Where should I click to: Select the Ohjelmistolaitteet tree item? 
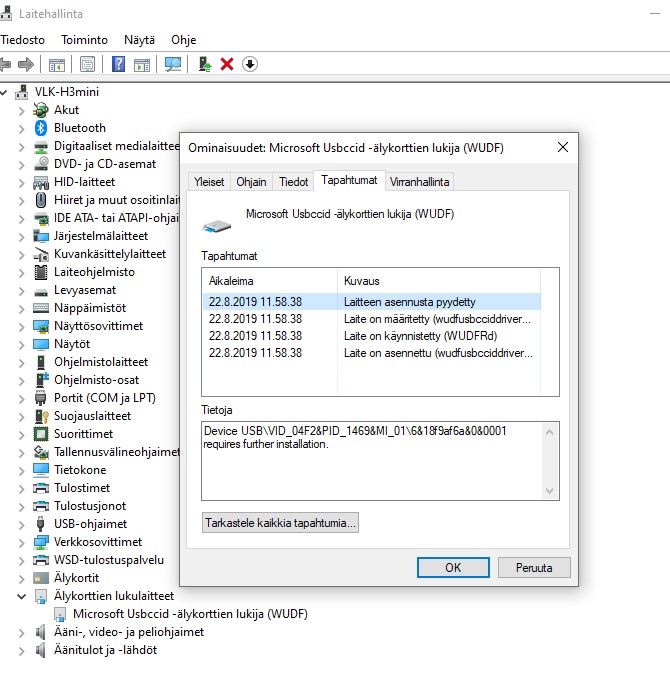click(101, 362)
